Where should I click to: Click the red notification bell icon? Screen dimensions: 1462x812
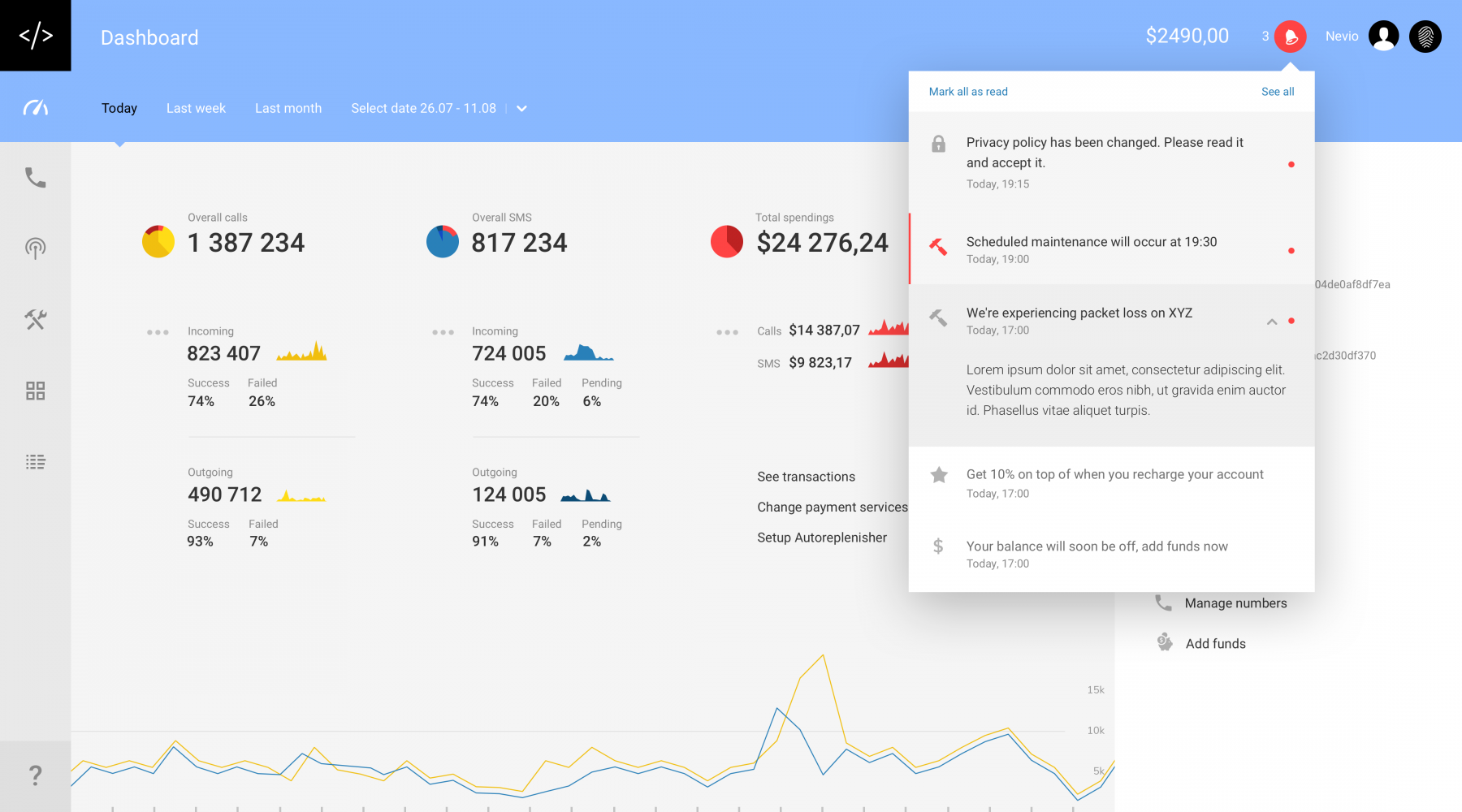(x=1290, y=37)
